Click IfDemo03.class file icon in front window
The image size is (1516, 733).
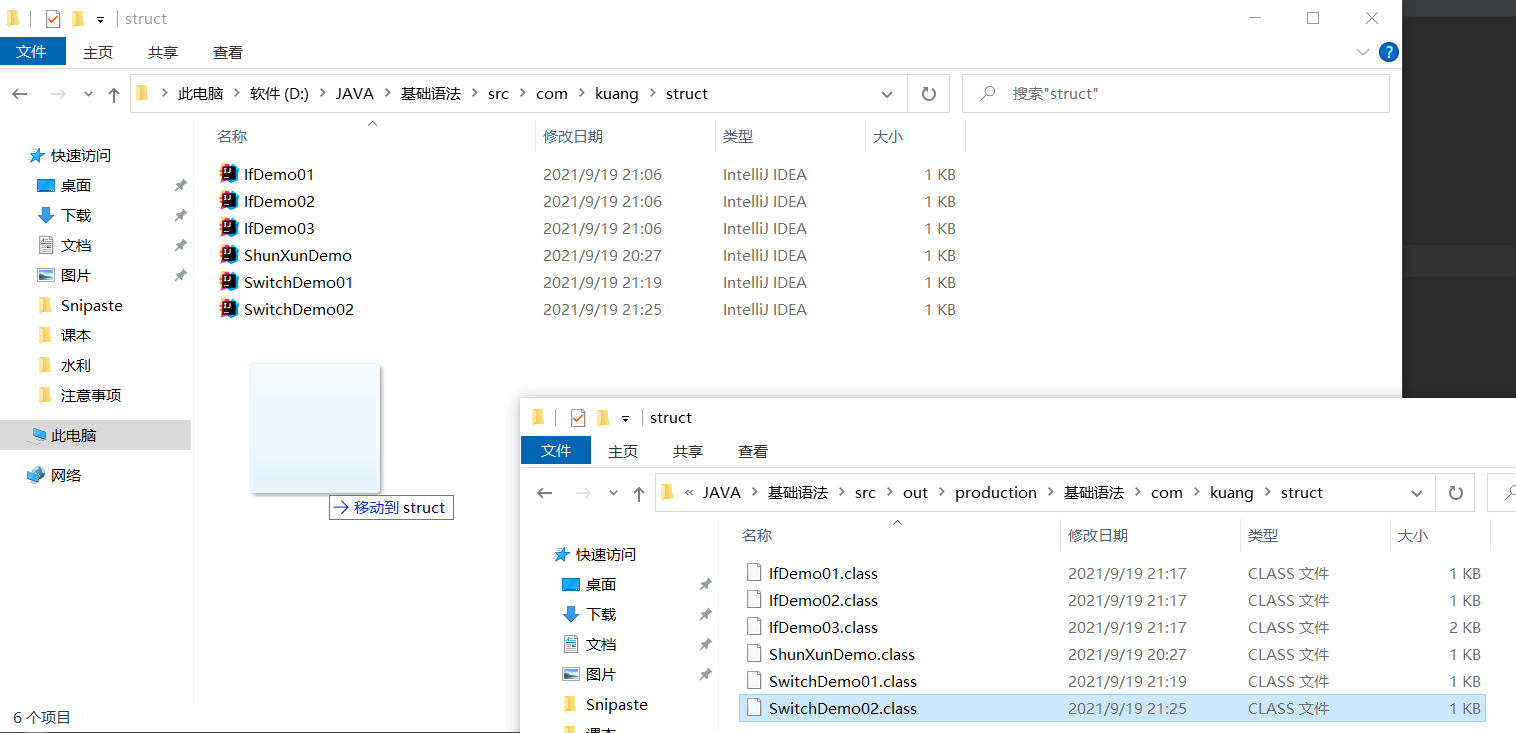tap(755, 627)
